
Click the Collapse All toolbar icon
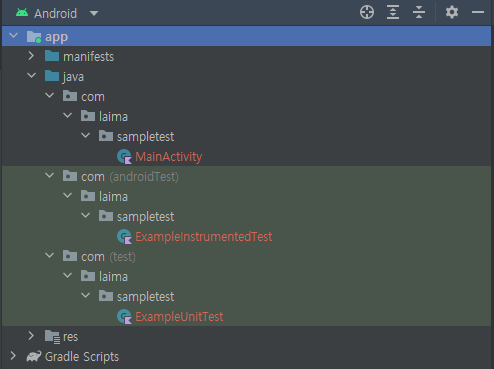[419, 13]
